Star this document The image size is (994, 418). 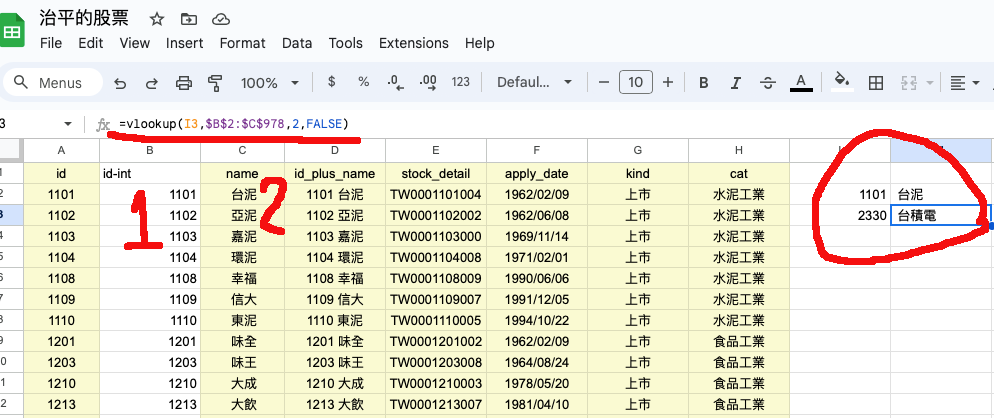(157, 19)
